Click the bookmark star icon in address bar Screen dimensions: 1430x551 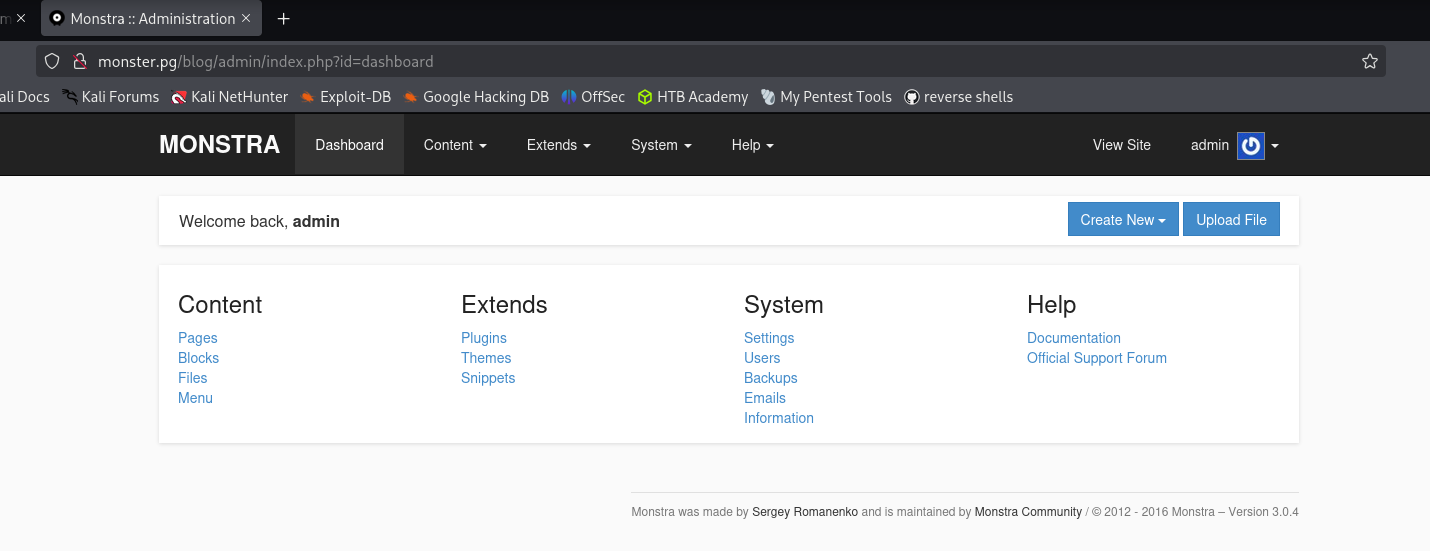pyautogui.click(x=1369, y=61)
